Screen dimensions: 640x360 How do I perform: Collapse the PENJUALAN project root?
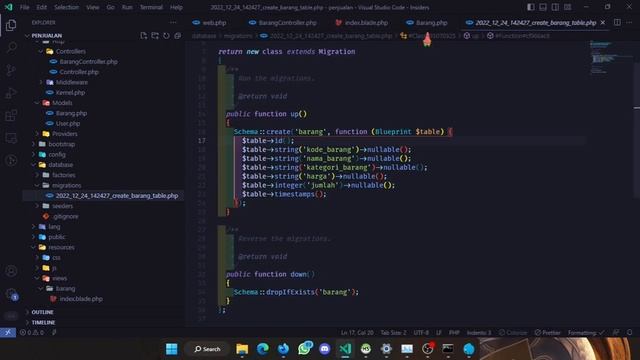tap(47, 36)
